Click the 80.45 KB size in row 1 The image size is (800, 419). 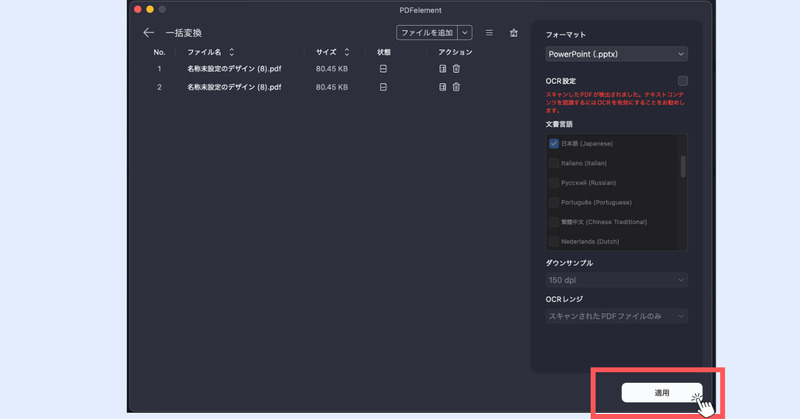[332, 69]
